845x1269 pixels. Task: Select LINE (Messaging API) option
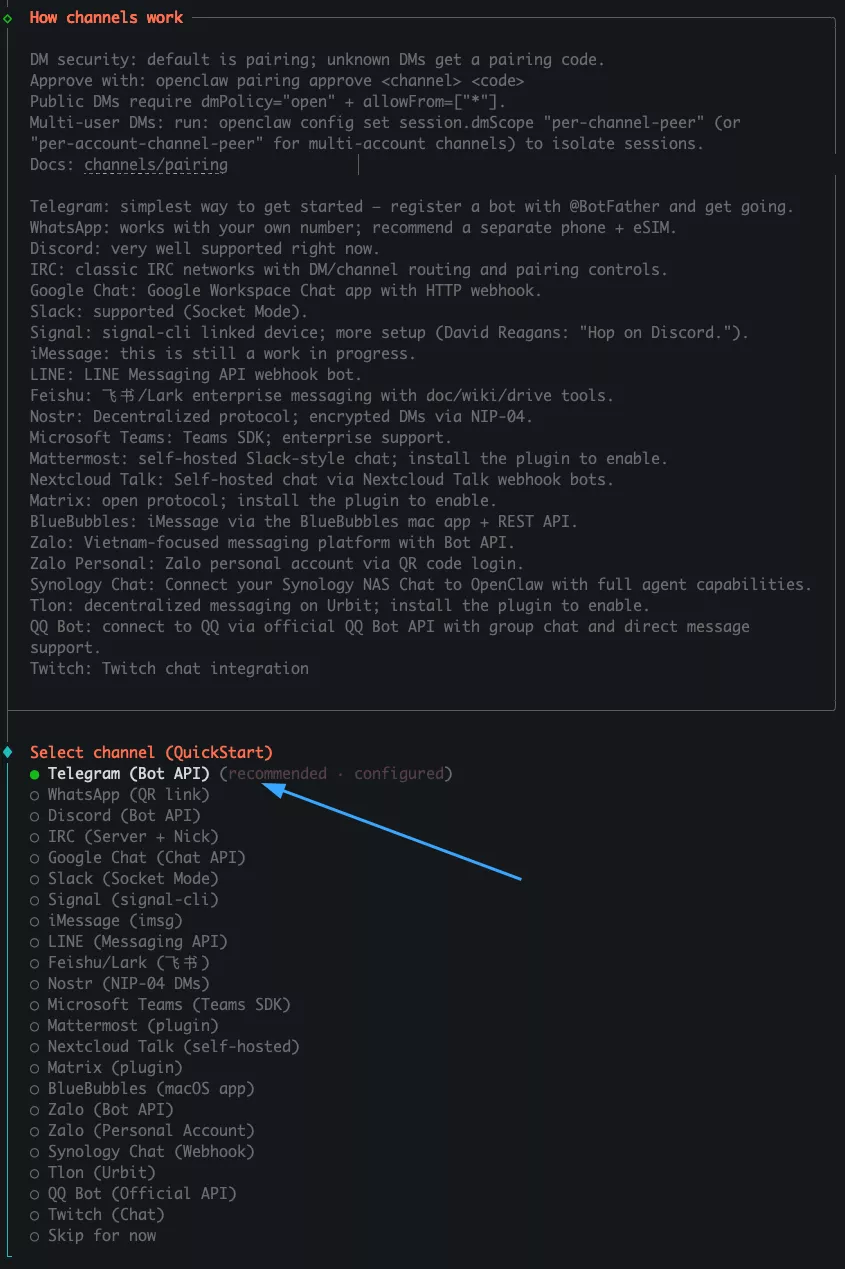pos(137,941)
